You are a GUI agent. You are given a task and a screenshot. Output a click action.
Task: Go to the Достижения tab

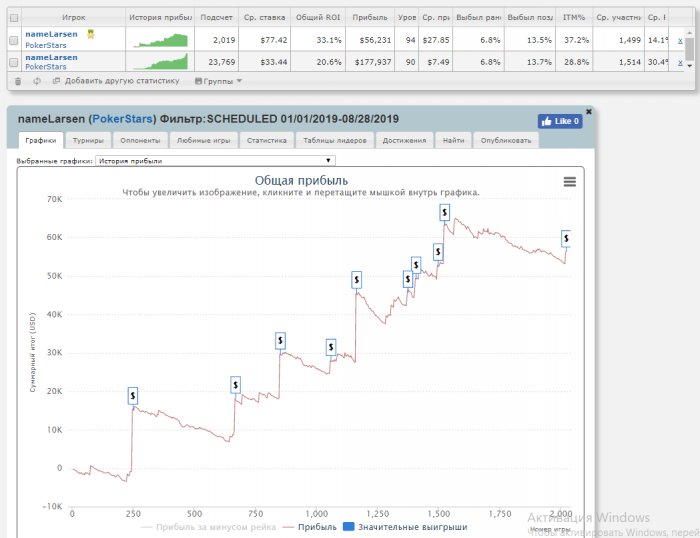pyautogui.click(x=404, y=140)
